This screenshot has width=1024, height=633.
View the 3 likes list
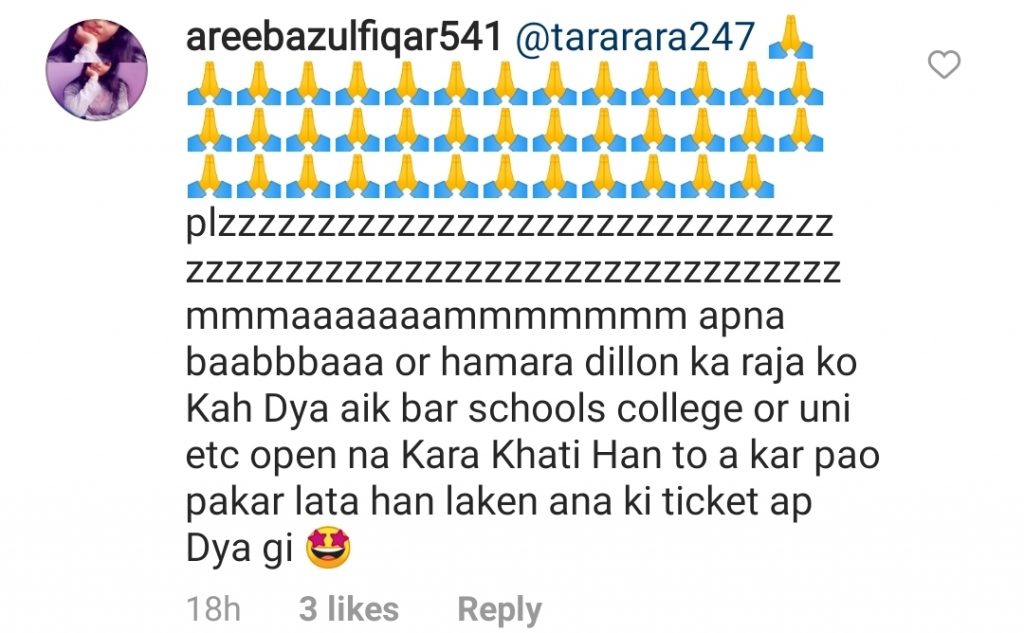pyautogui.click(x=349, y=609)
